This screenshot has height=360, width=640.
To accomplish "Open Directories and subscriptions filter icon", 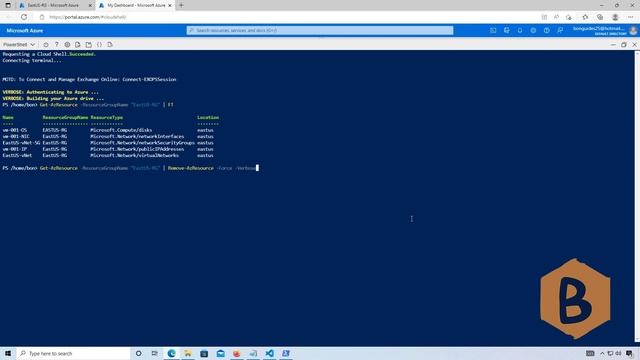I will click(507, 31).
